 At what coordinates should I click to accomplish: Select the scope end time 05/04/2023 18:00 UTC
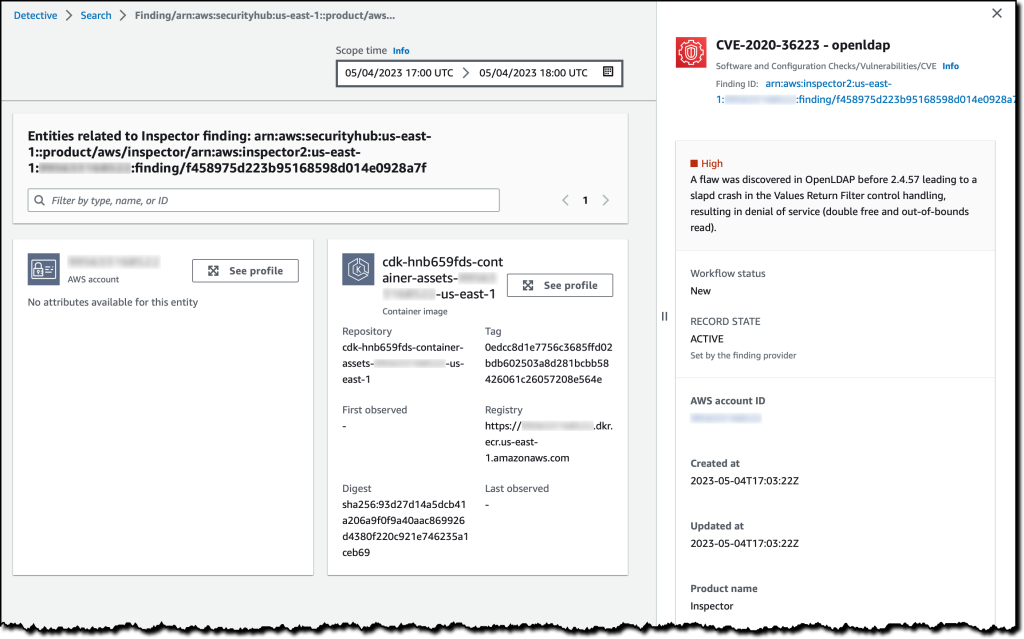(x=533, y=73)
